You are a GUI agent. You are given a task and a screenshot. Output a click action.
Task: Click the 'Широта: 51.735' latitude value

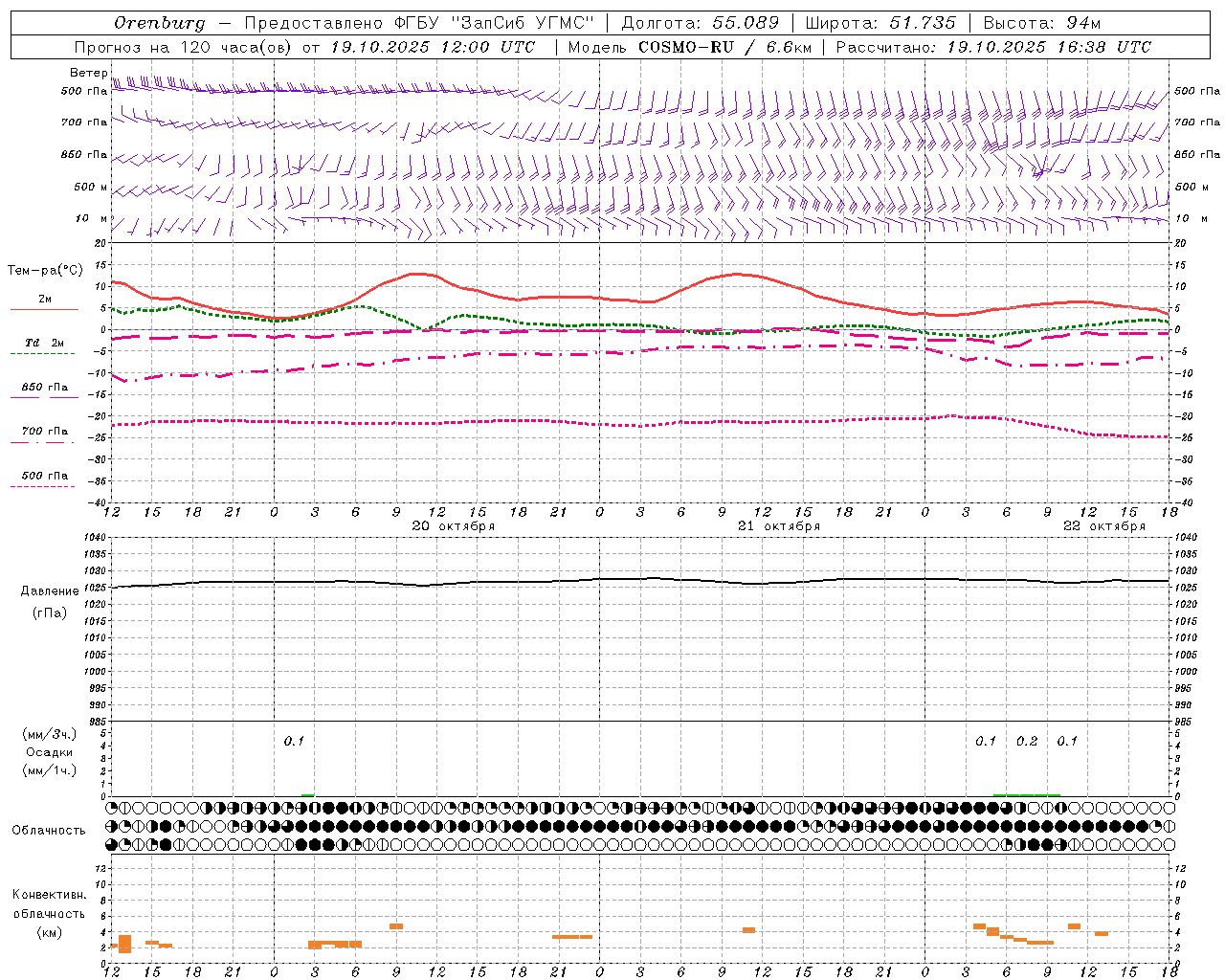coord(880,23)
